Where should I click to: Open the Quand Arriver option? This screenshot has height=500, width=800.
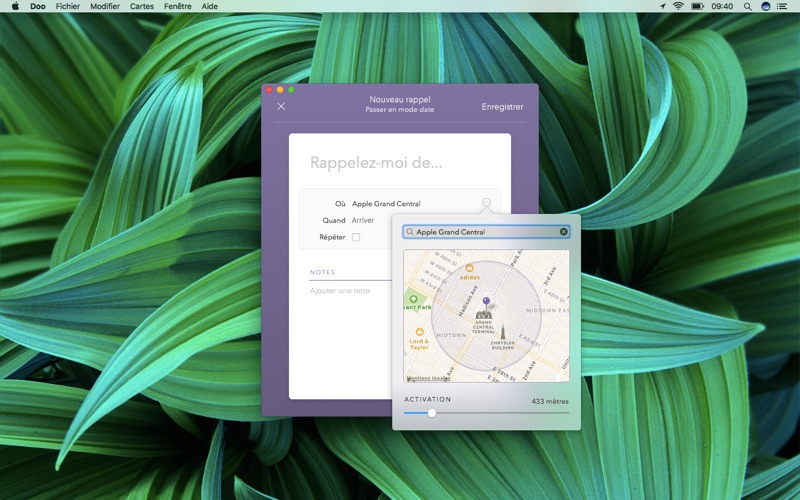(x=363, y=220)
